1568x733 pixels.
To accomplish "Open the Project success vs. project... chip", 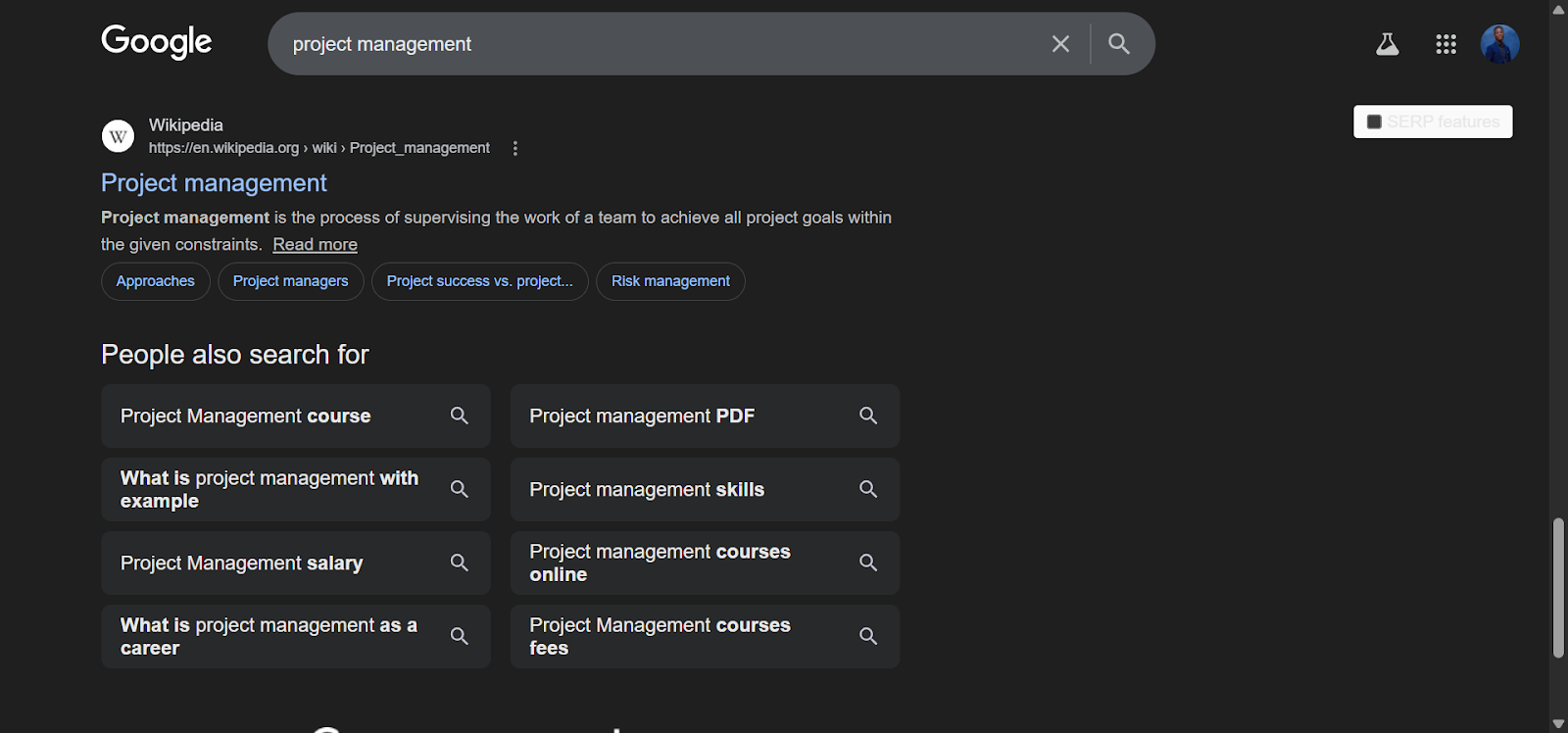I will click(x=479, y=281).
